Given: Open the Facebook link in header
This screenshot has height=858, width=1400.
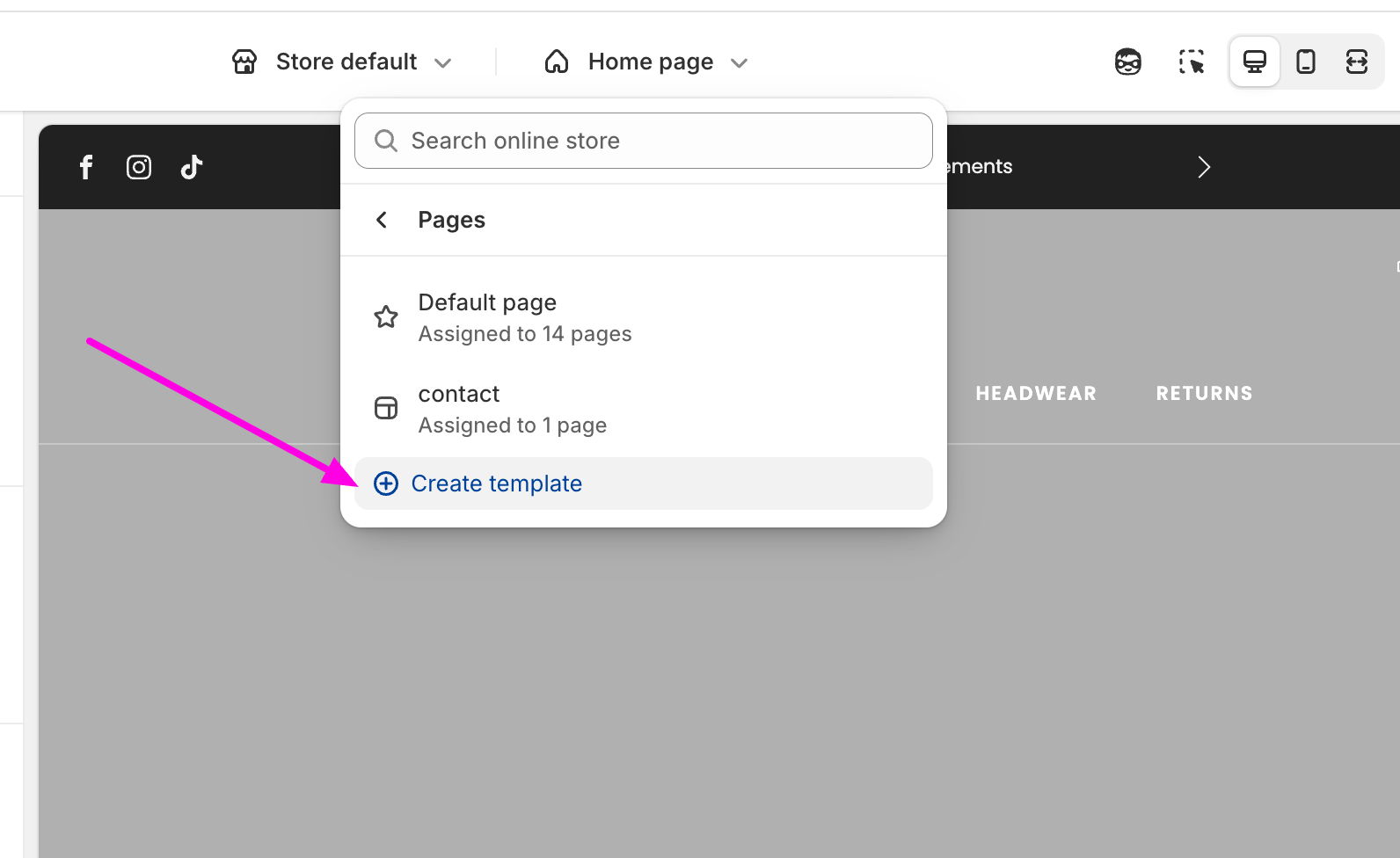Looking at the screenshot, I should [x=86, y=167].
